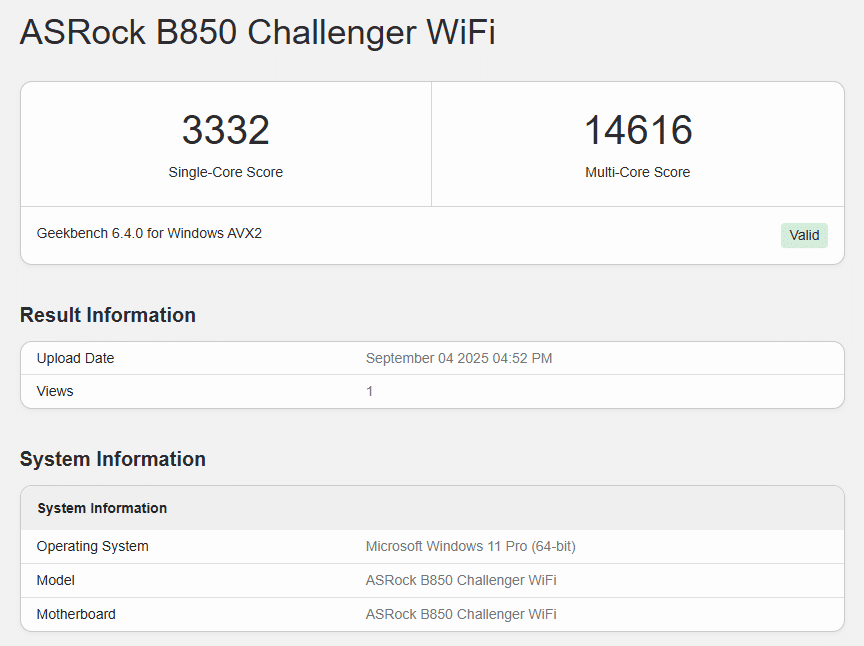The height and width of the screenshot is (646, 864).
Task: Click the Geekbench 6.4.0 for Windows AVX2 text
Action: coord(149,233)
